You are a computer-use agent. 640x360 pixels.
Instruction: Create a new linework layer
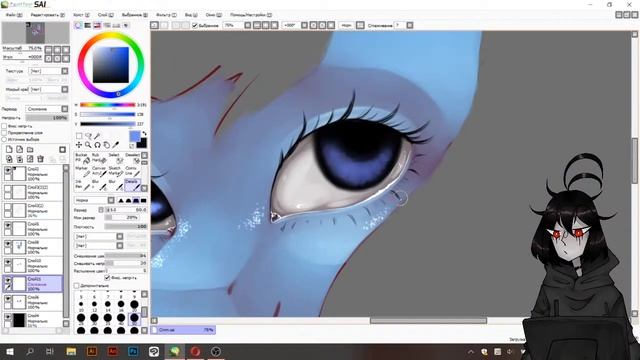pos(20,149)
